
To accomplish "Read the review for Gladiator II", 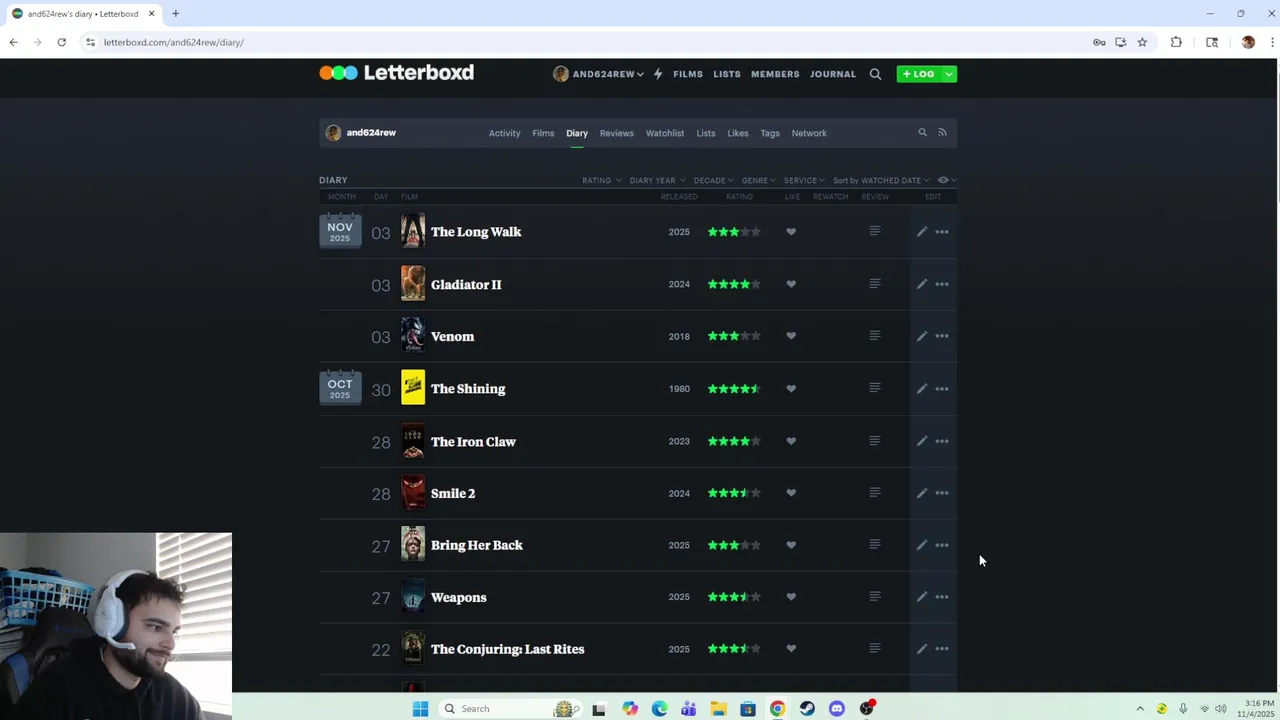I will 875,284.
